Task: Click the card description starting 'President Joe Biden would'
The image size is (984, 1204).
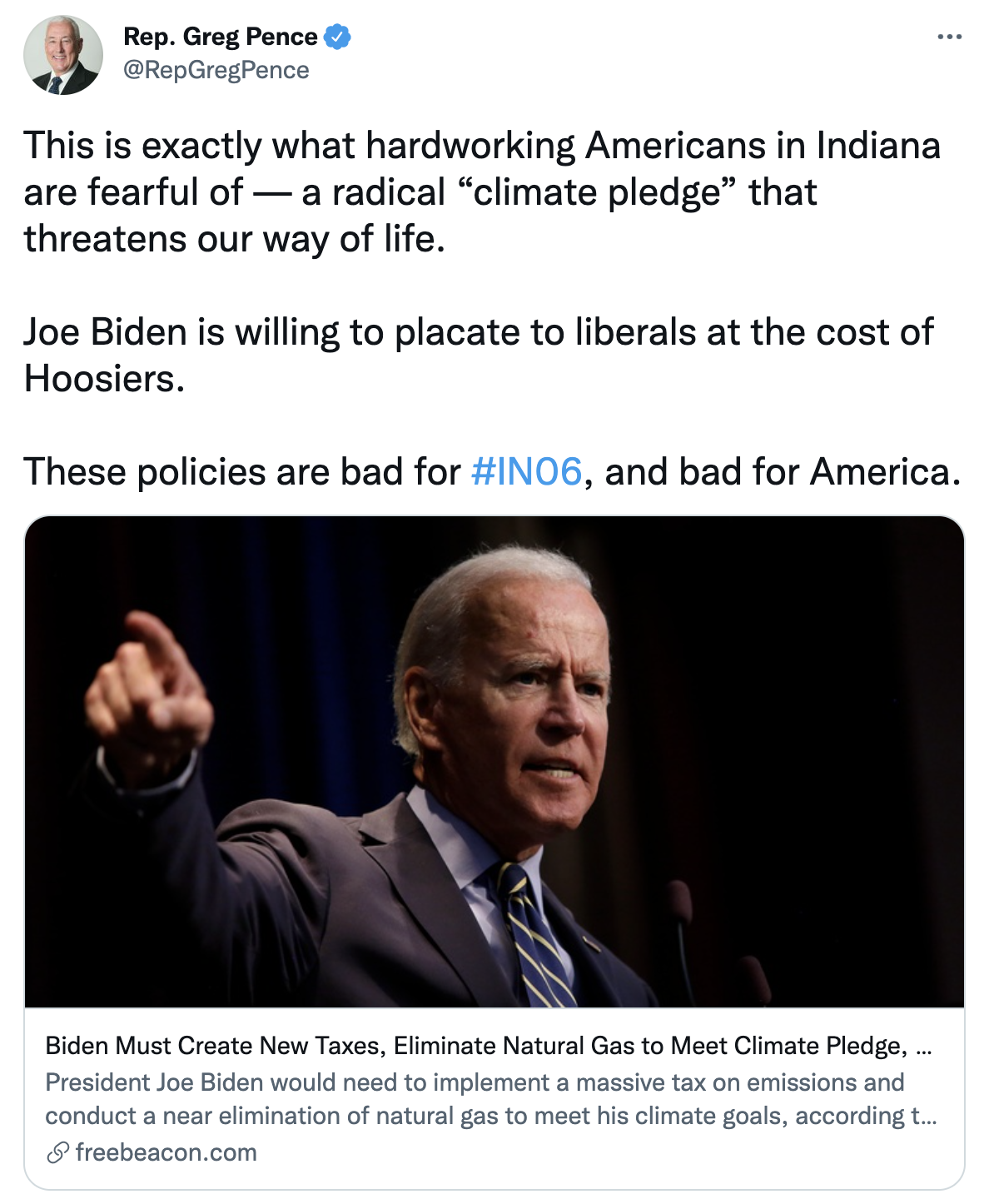Action: click(491, 1099)
